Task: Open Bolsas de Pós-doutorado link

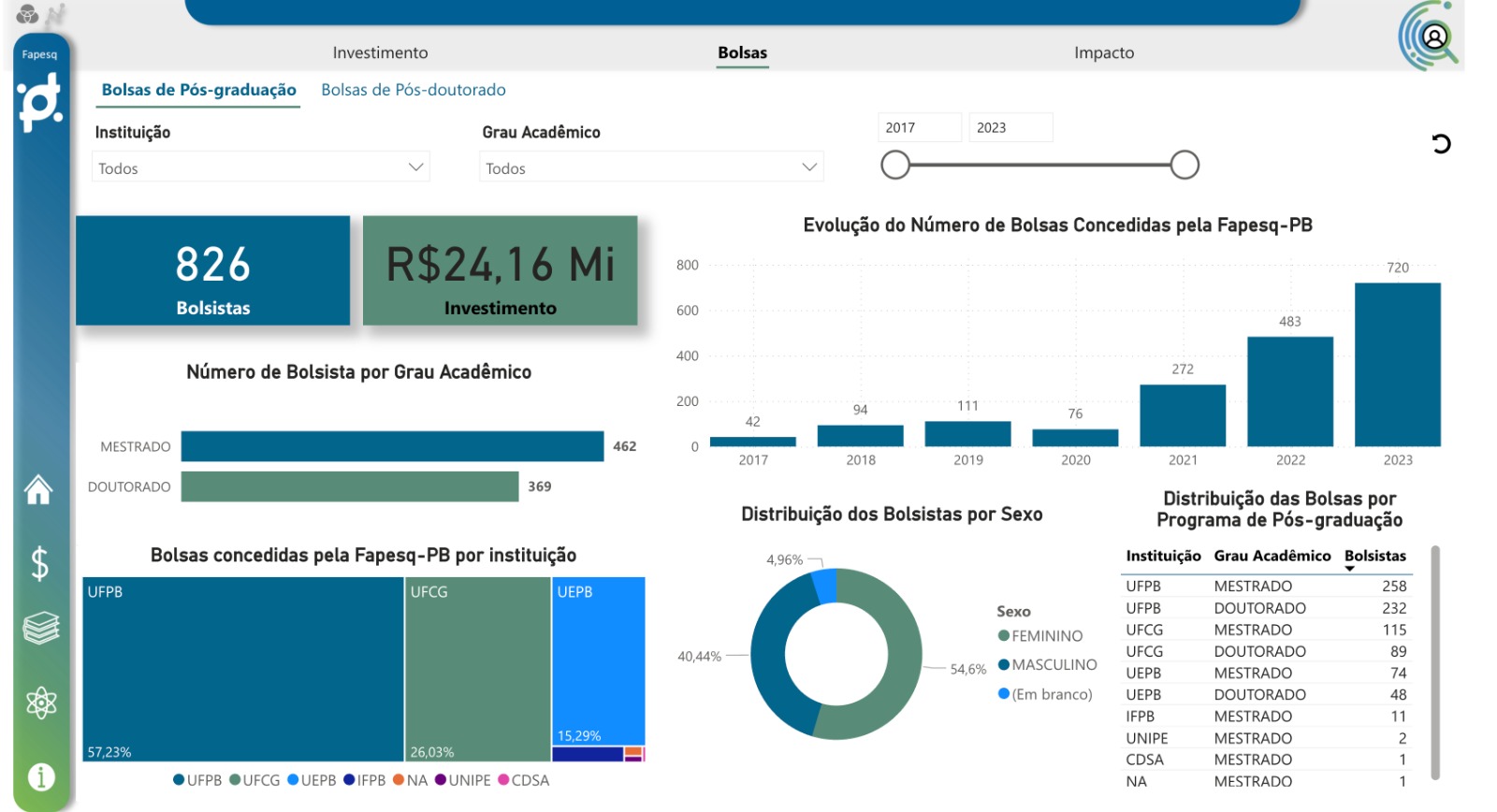Action: 414,90
